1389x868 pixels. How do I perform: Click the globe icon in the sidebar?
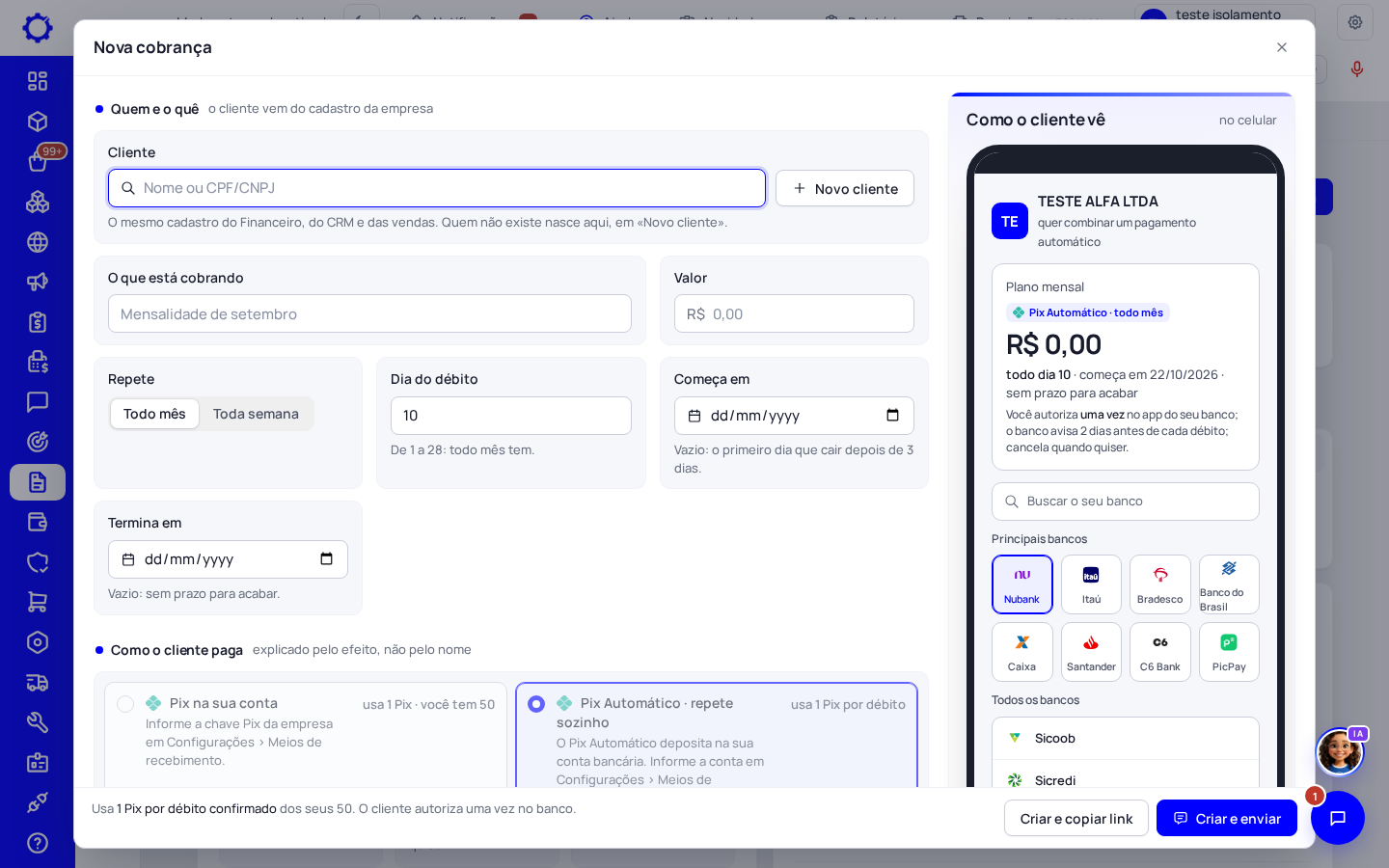pos(38,242)
